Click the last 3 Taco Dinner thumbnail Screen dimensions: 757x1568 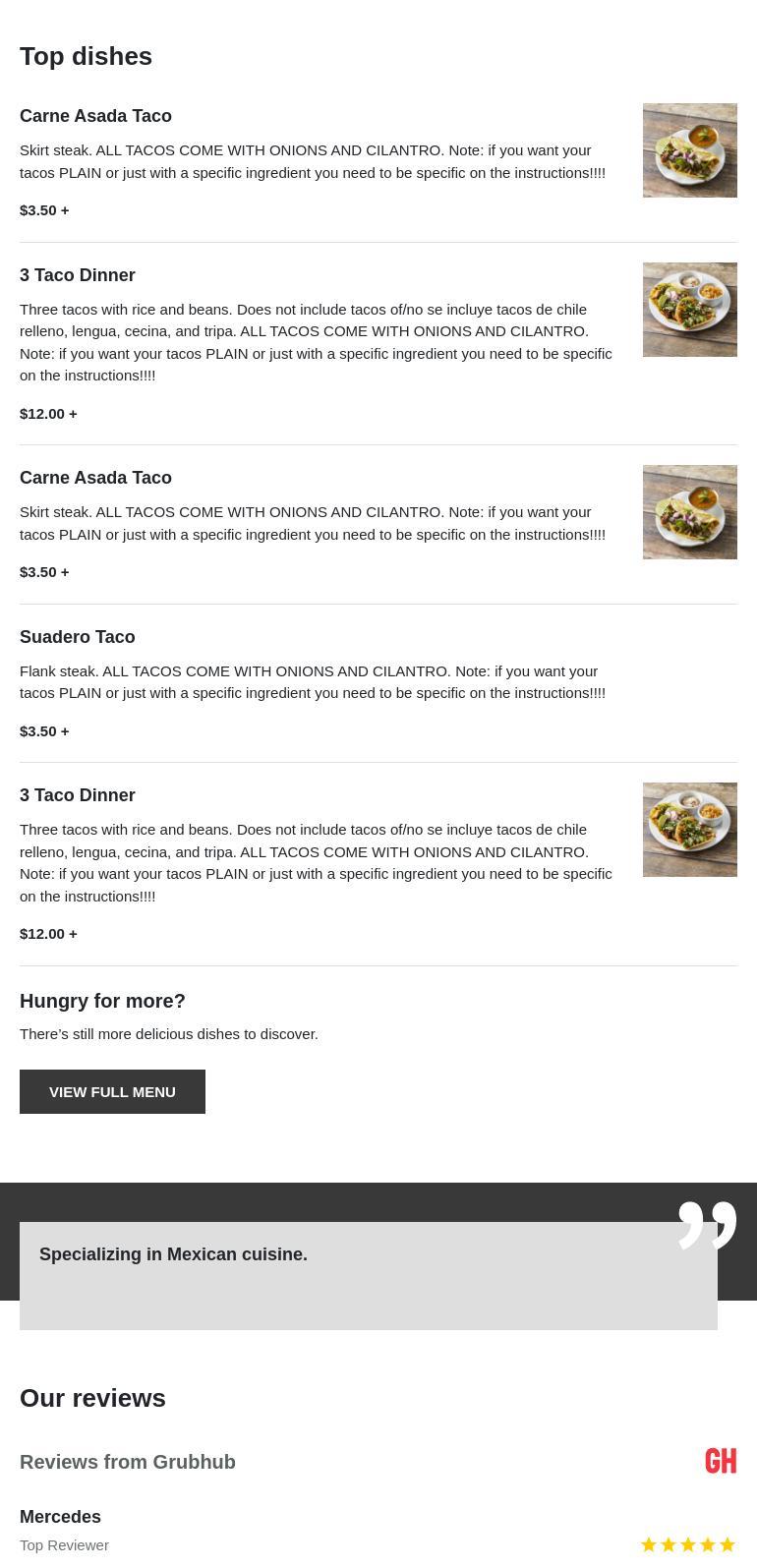coord(689,830)
